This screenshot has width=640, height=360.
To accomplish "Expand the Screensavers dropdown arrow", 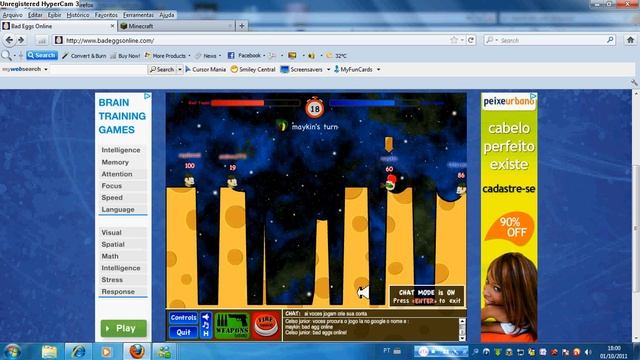I will 328,69.
